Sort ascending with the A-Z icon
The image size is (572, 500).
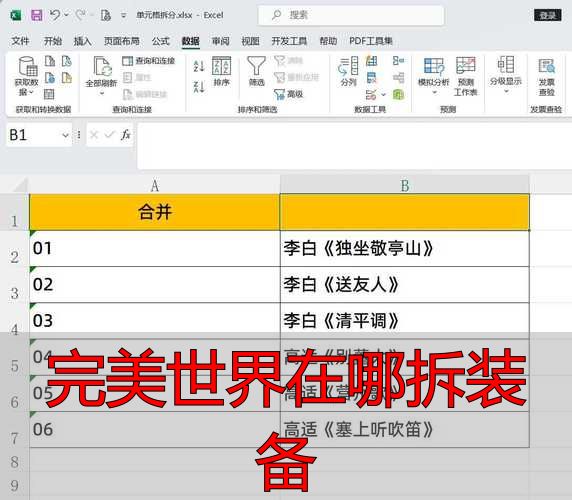pos(199,66)
